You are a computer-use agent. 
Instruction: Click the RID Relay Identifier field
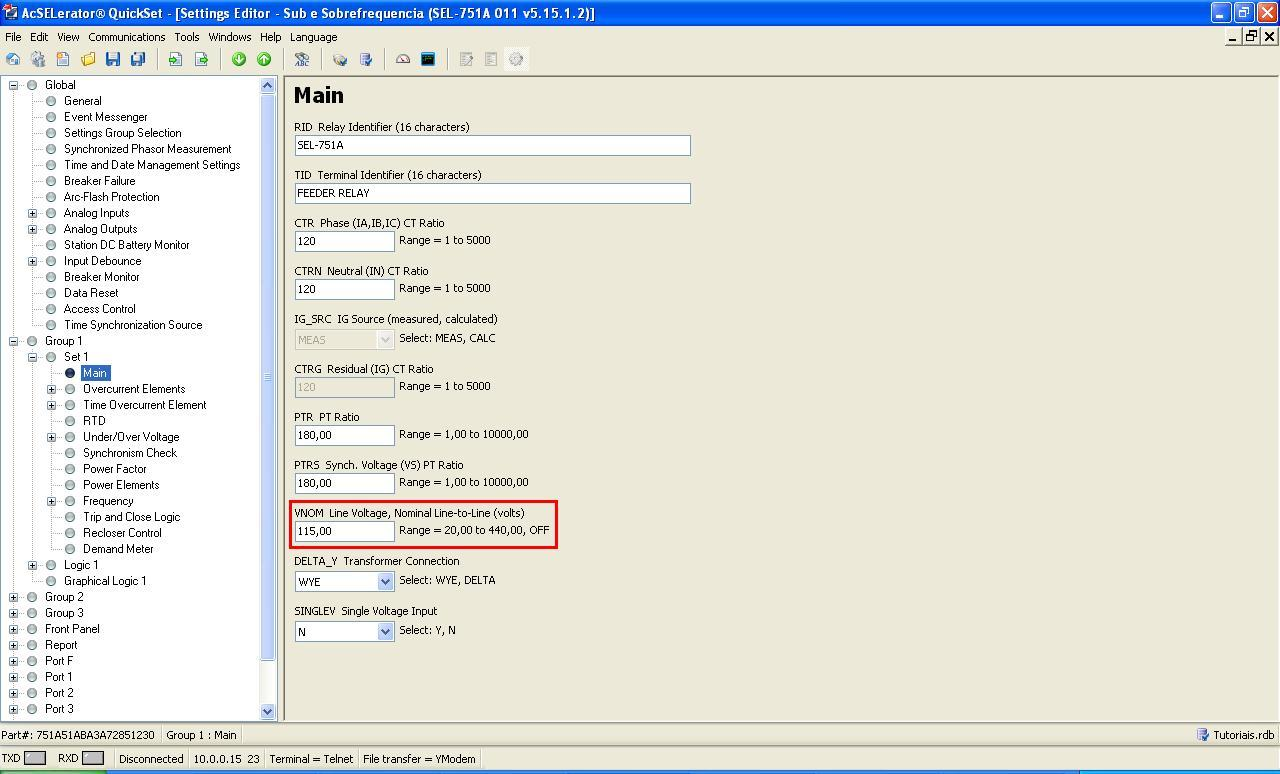(x=492, y=145)
